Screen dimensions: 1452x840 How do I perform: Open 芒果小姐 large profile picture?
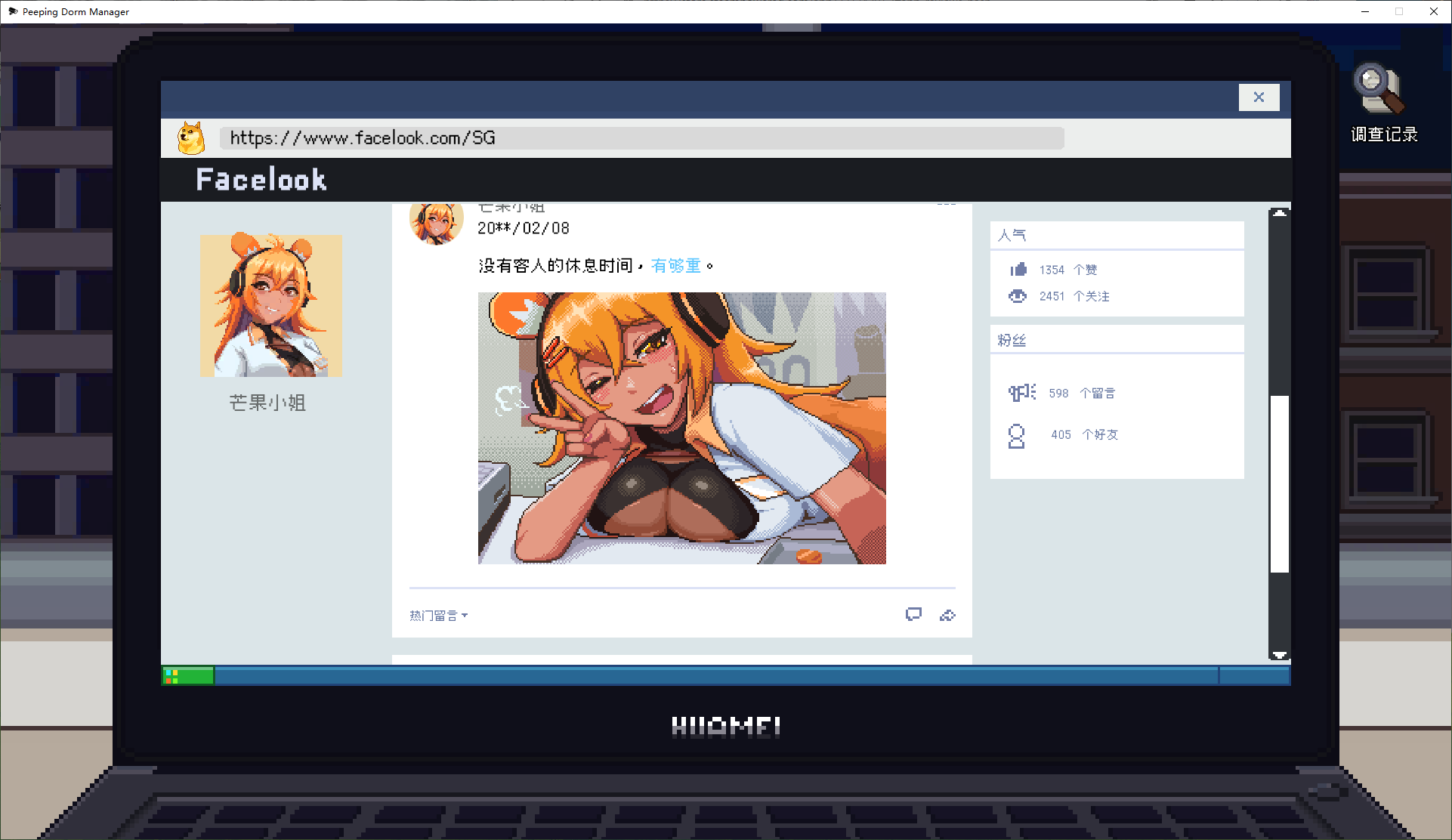click(271, 305)
